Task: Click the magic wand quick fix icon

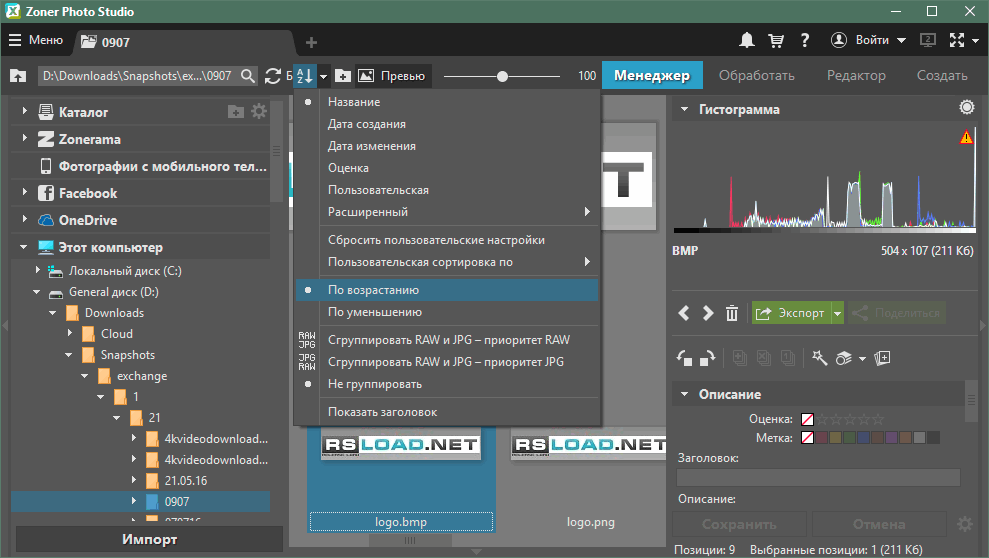Action: pyautogui.click(x=819, y=358)
